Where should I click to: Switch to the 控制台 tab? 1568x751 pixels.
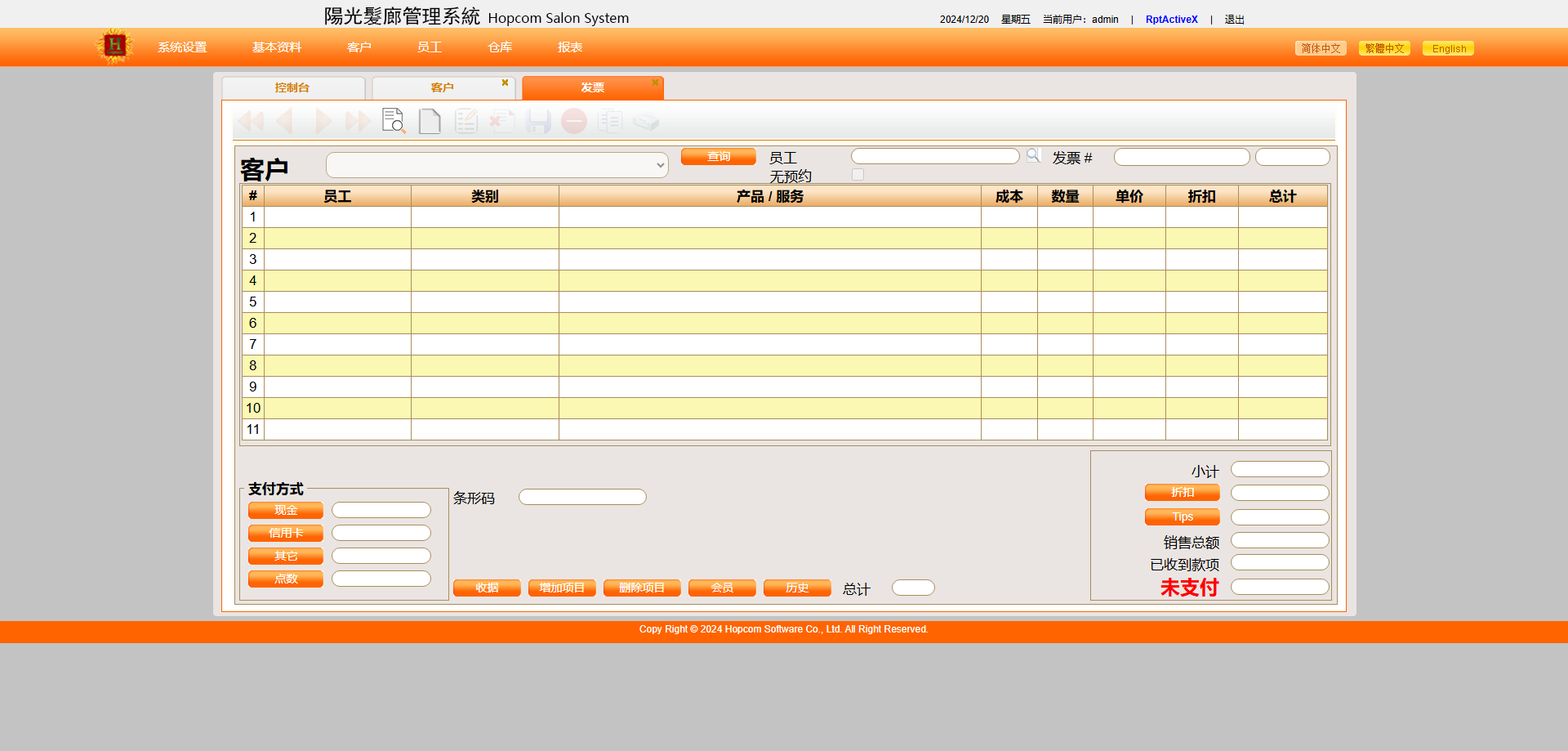[292, 87]
